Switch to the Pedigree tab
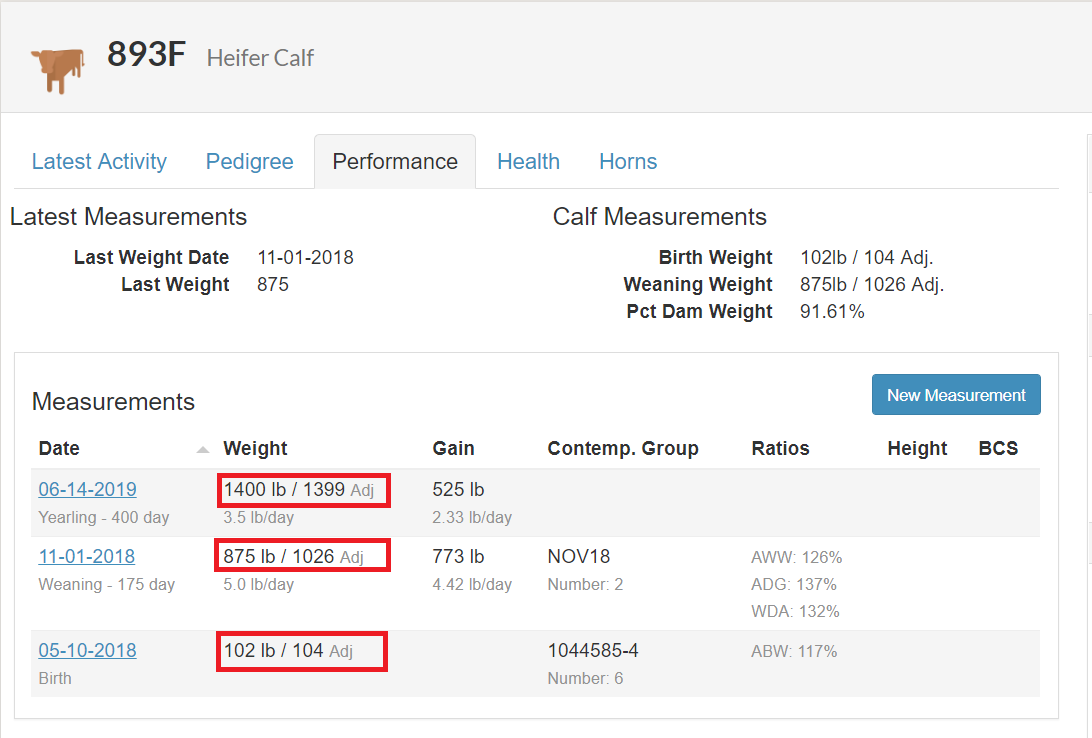This screenshot has height=738, width=1092. [x=250, y=162]
